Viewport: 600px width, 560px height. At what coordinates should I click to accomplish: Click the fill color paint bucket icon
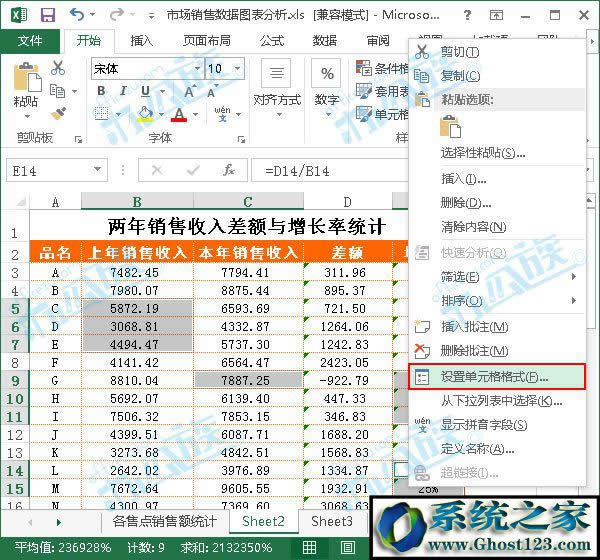[146, 114]
